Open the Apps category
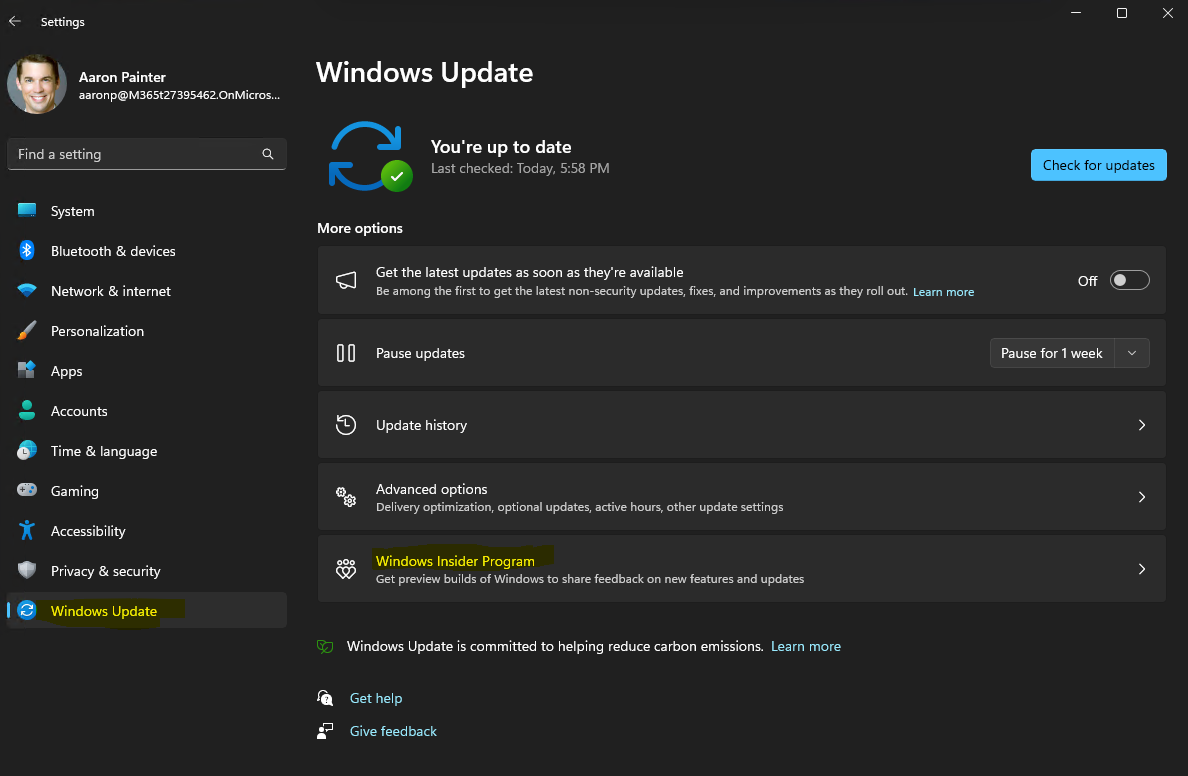 coord(147,371)
